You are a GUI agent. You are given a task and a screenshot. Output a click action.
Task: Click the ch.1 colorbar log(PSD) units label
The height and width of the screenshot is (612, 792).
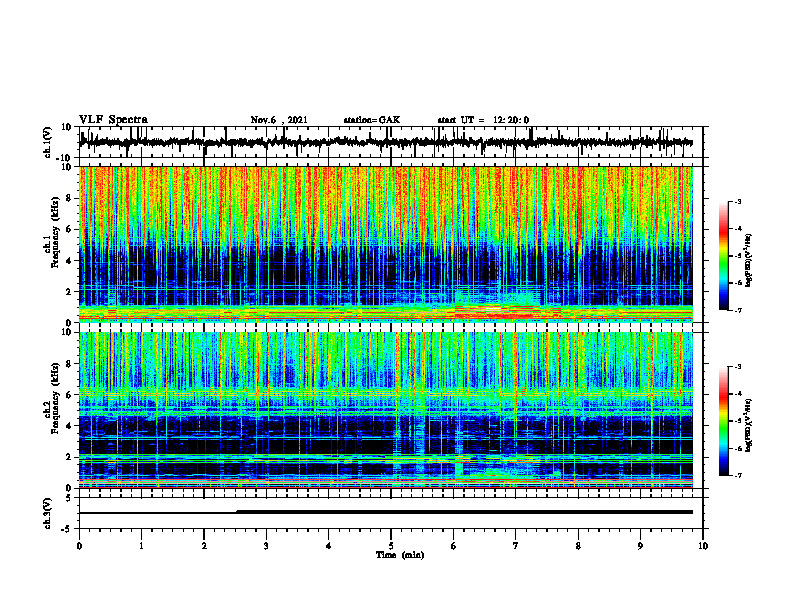pos(749,261)
